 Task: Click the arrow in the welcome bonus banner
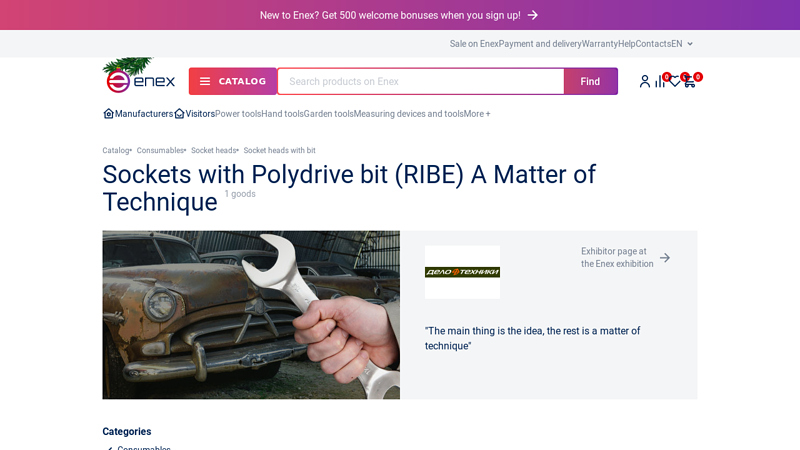(533, 15)
